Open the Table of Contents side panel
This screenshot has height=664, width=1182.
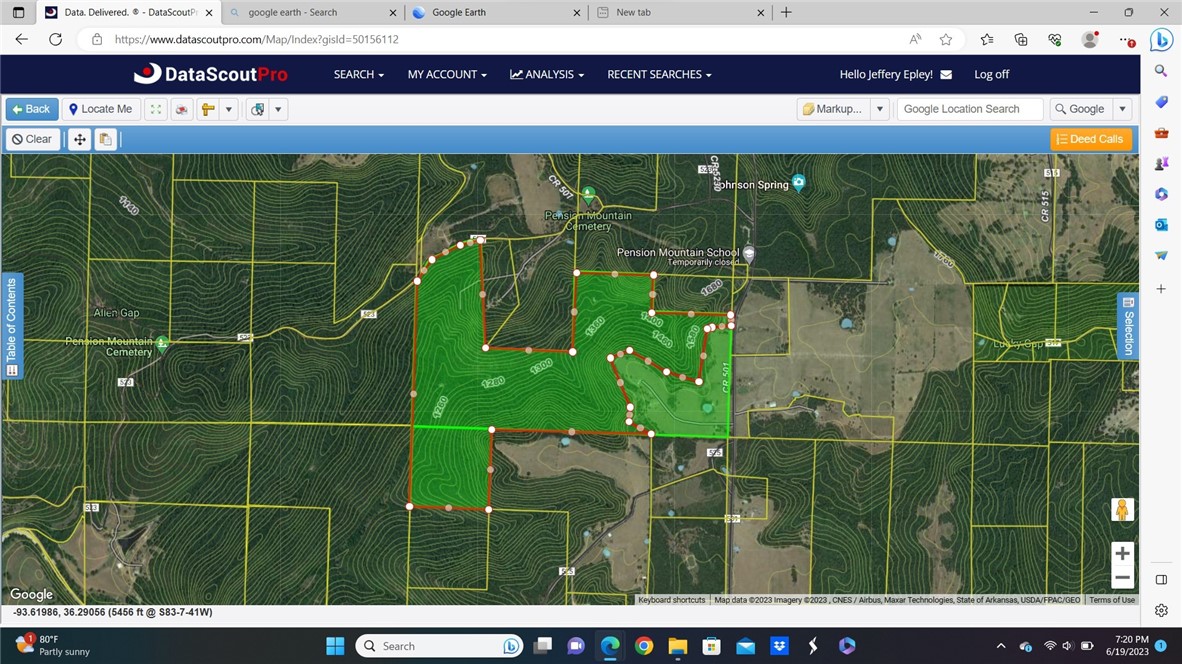pos(12,327)
